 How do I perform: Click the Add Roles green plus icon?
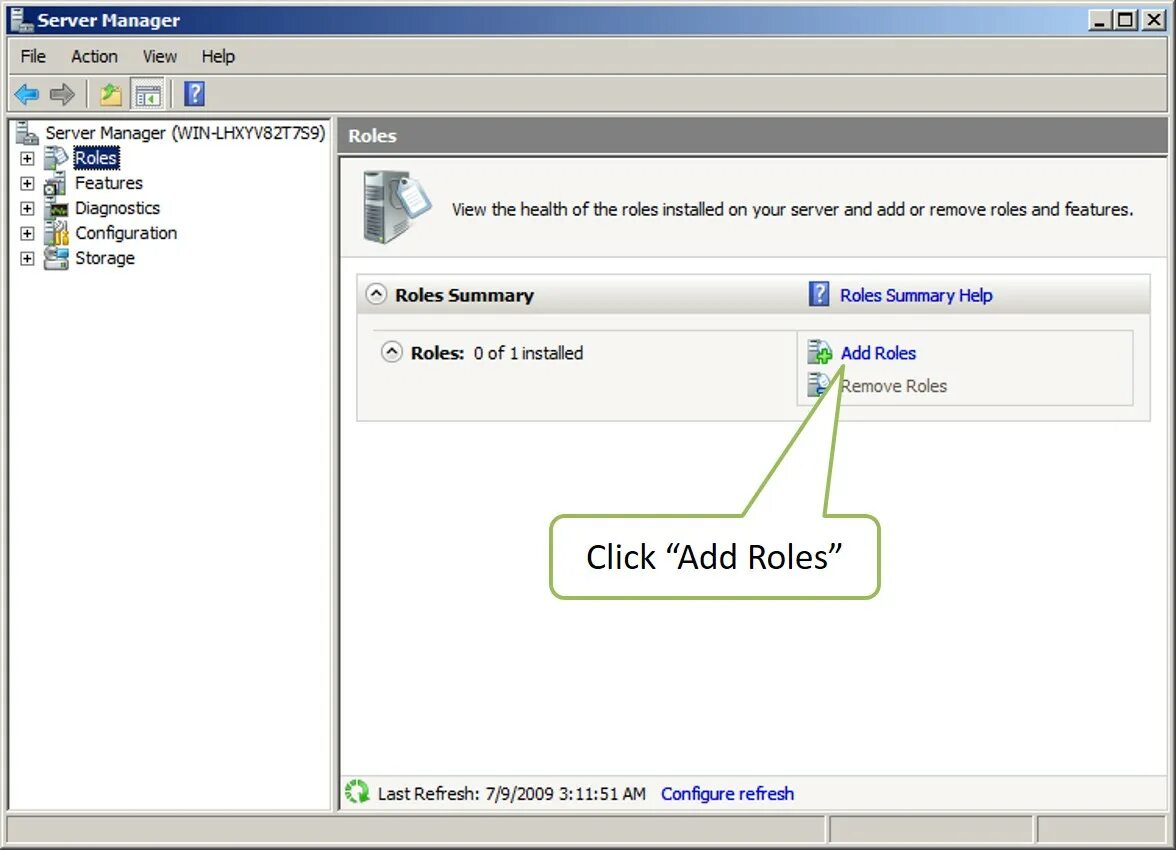pyautogui.click(x=820, y=352)
